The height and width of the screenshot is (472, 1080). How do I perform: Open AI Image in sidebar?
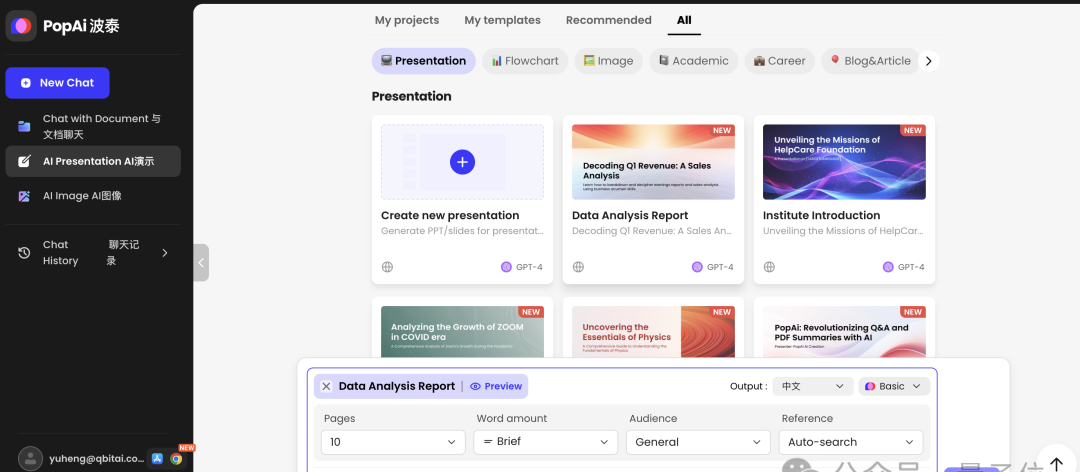coord(93,196)
